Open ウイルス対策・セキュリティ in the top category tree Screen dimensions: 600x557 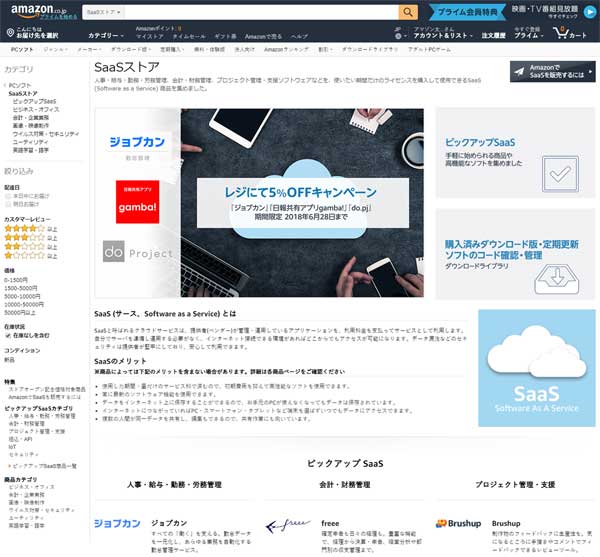tap(46, 134)
